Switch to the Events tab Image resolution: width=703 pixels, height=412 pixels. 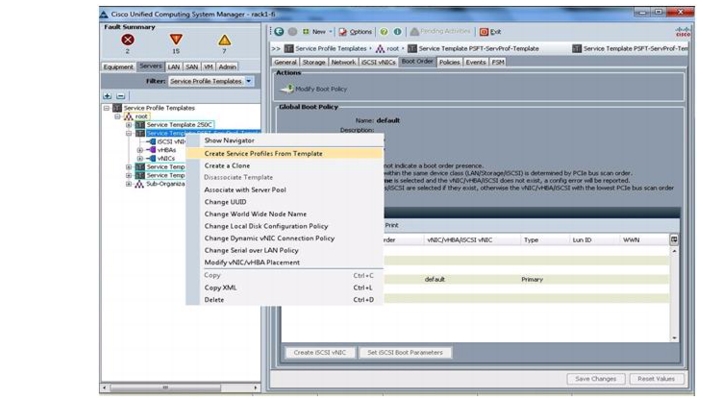[476, 62]
